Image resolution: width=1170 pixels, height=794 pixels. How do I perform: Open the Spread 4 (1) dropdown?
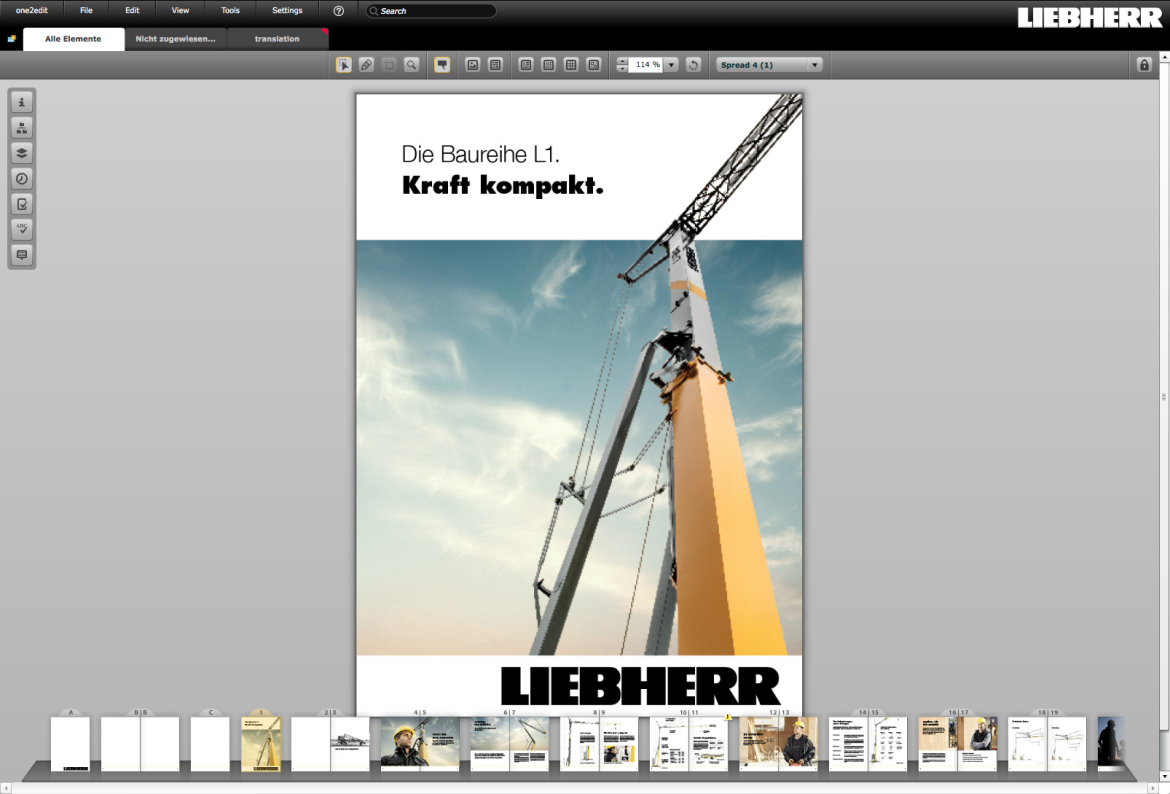click(769, 65)
